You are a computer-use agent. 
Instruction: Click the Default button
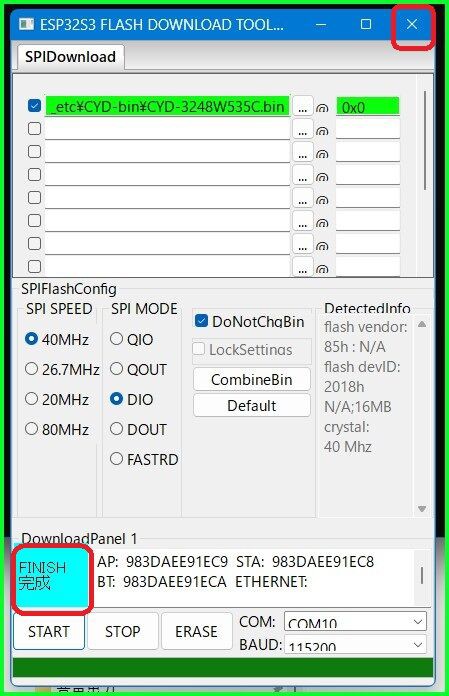pos(252,405)
